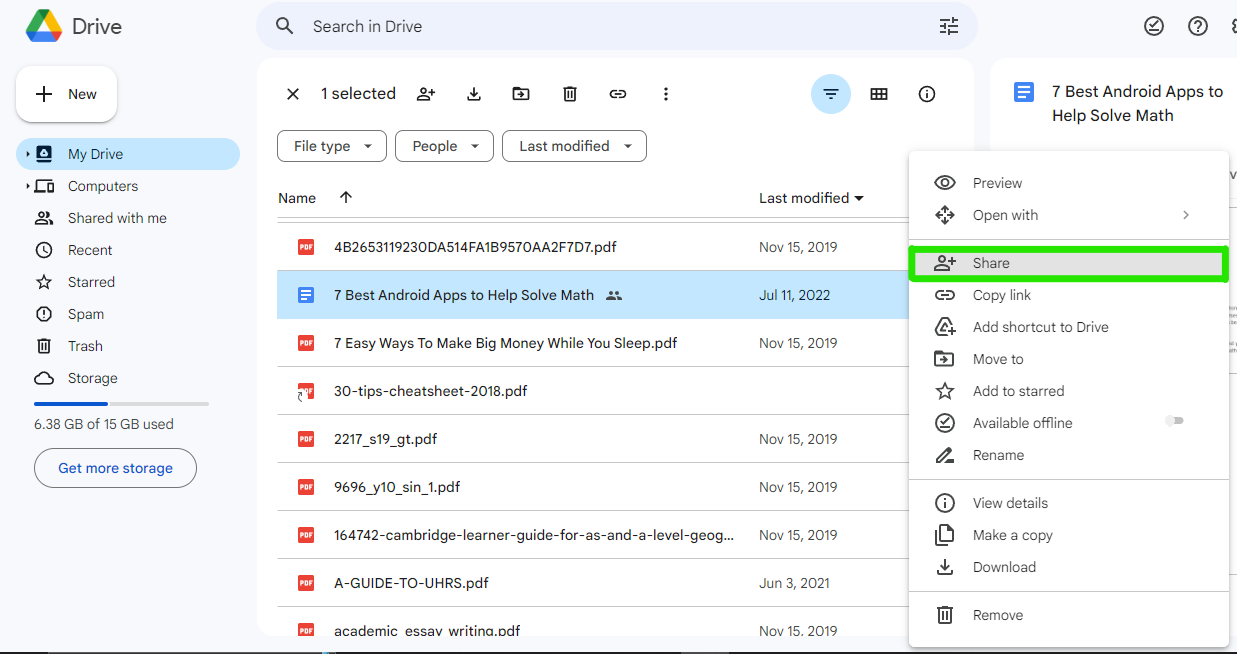1237x654 pixels.
Task: Click Get more storage button
Action: click(x=115, y=468)
